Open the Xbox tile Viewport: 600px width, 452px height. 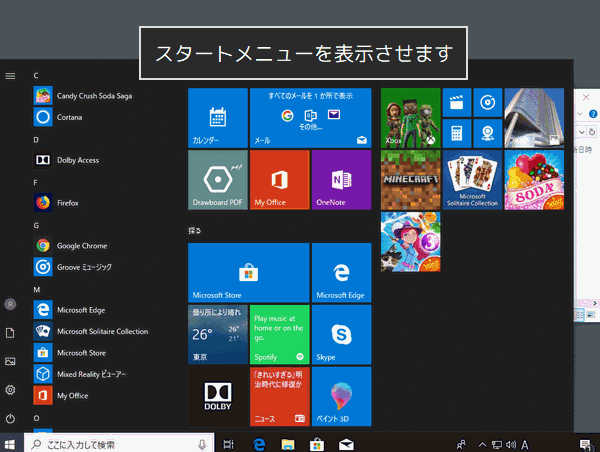click(411, 117)
